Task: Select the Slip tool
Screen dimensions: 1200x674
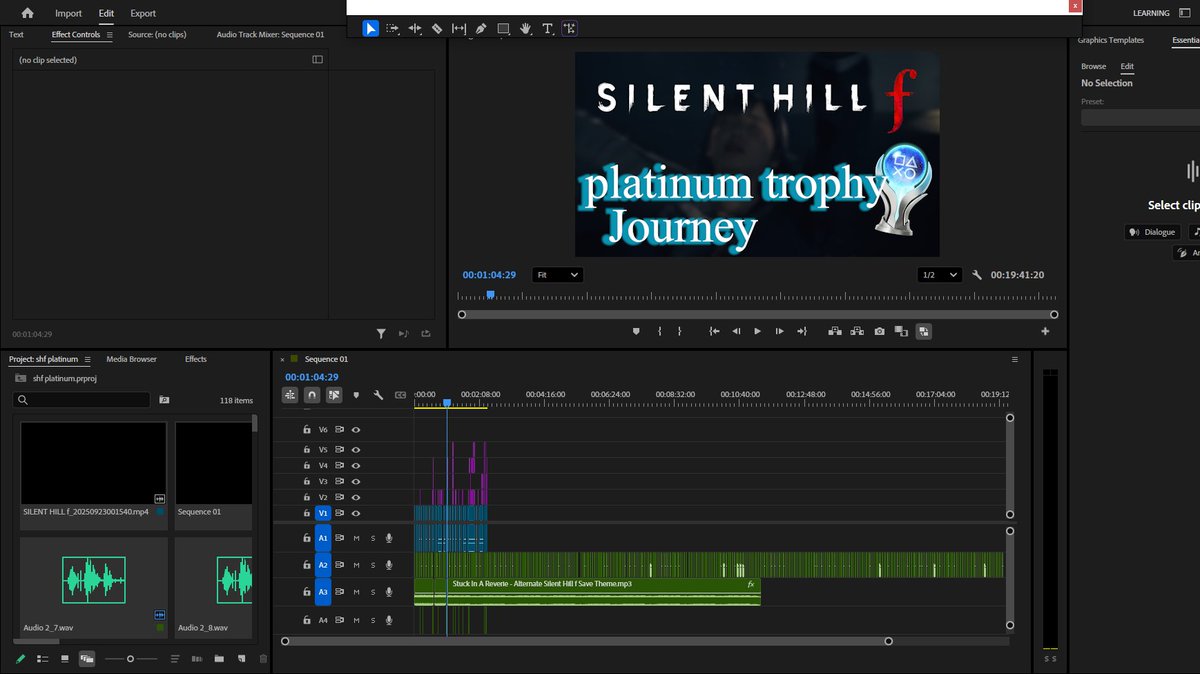Action: [x=459, y=29]
